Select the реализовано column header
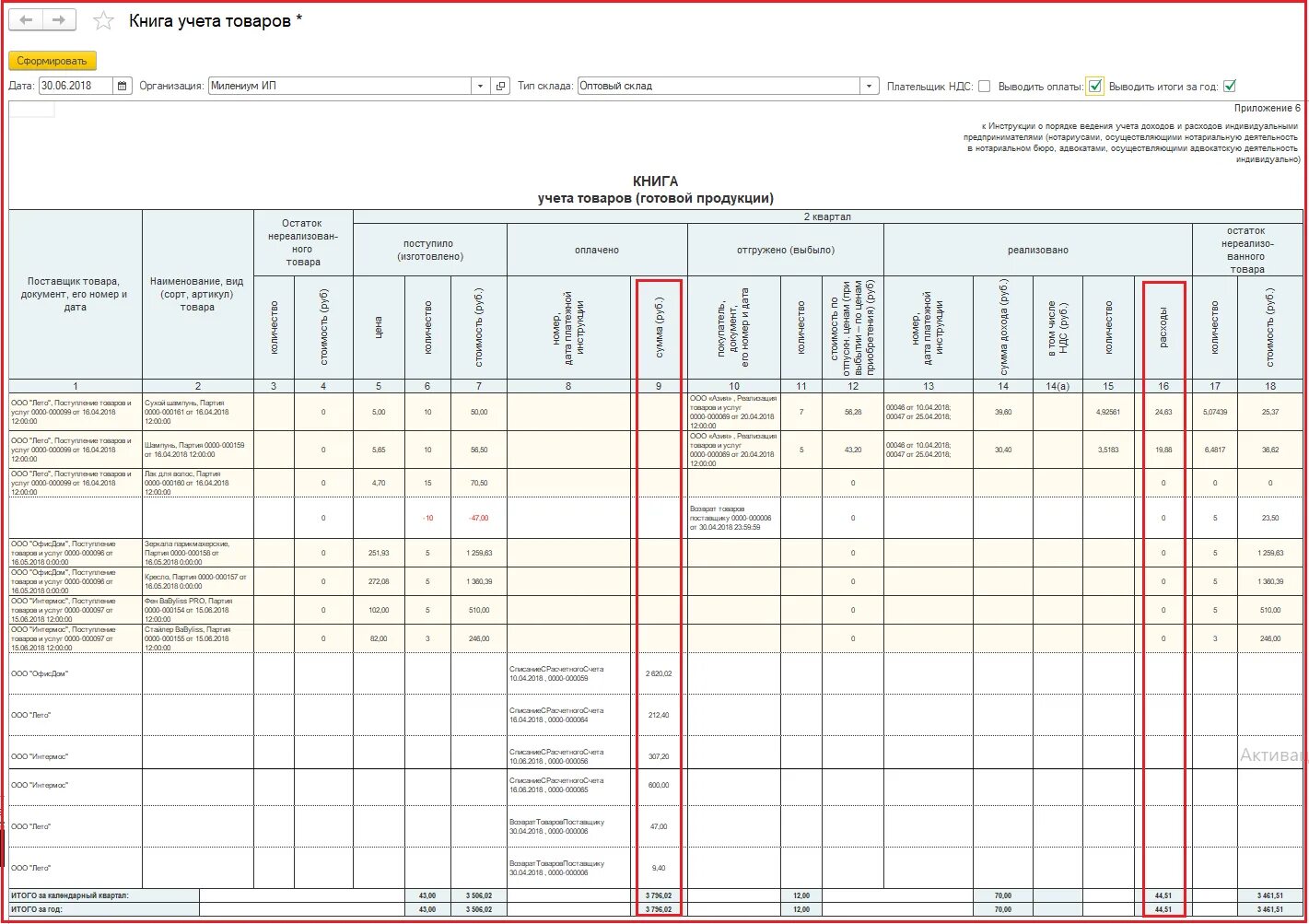 pos(1038,250)
